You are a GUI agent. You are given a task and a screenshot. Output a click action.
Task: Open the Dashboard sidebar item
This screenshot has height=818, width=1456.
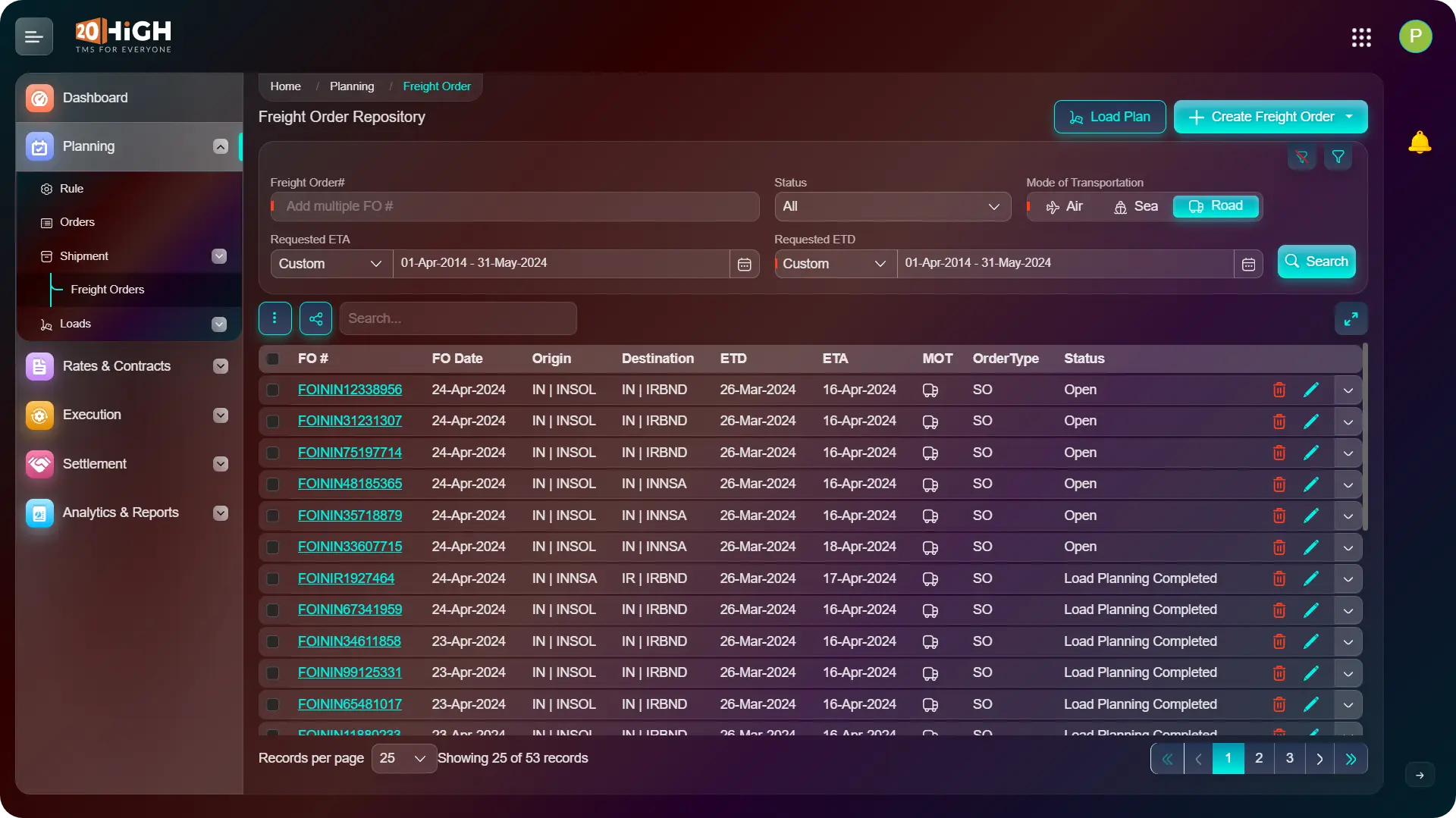129,98
